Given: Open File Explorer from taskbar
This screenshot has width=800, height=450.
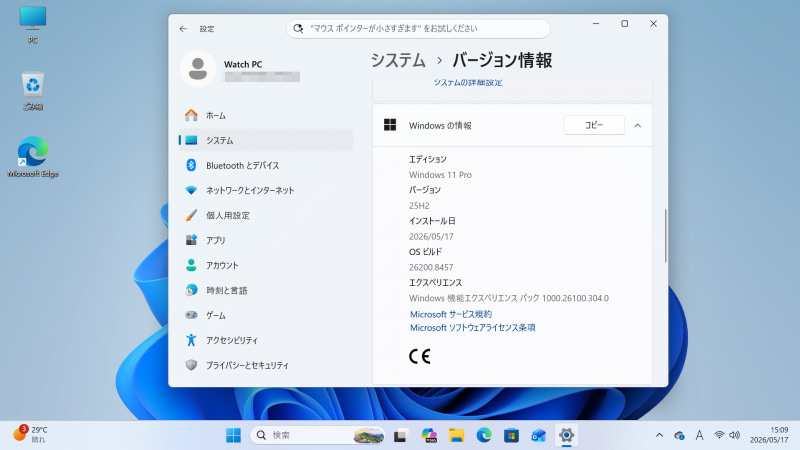Looking at the screenshot, I should pos(456,435).
